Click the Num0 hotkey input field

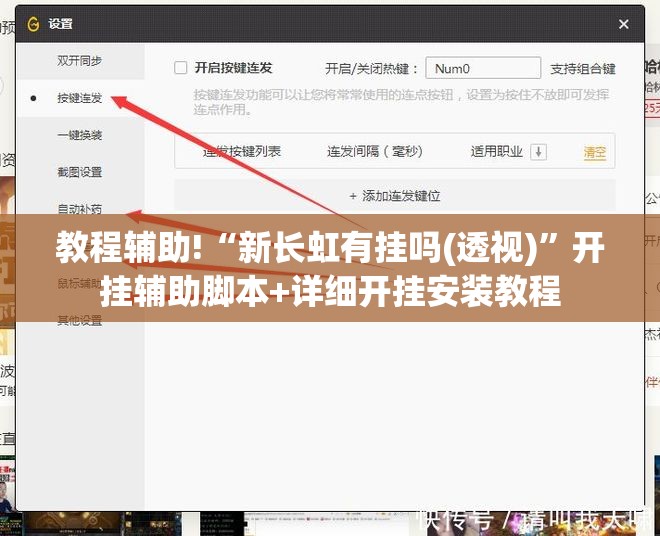point(483,68)
